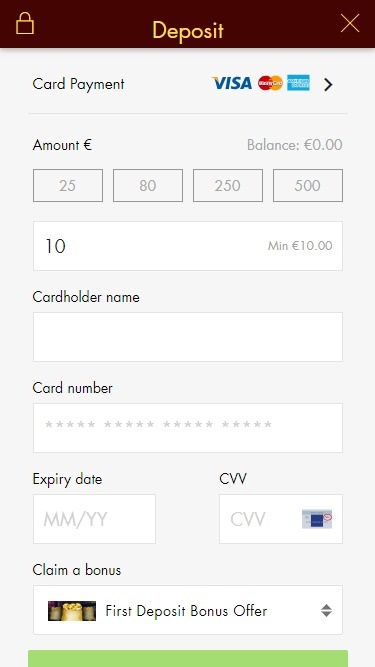Click the CVV card hint image

click(317, 519)
